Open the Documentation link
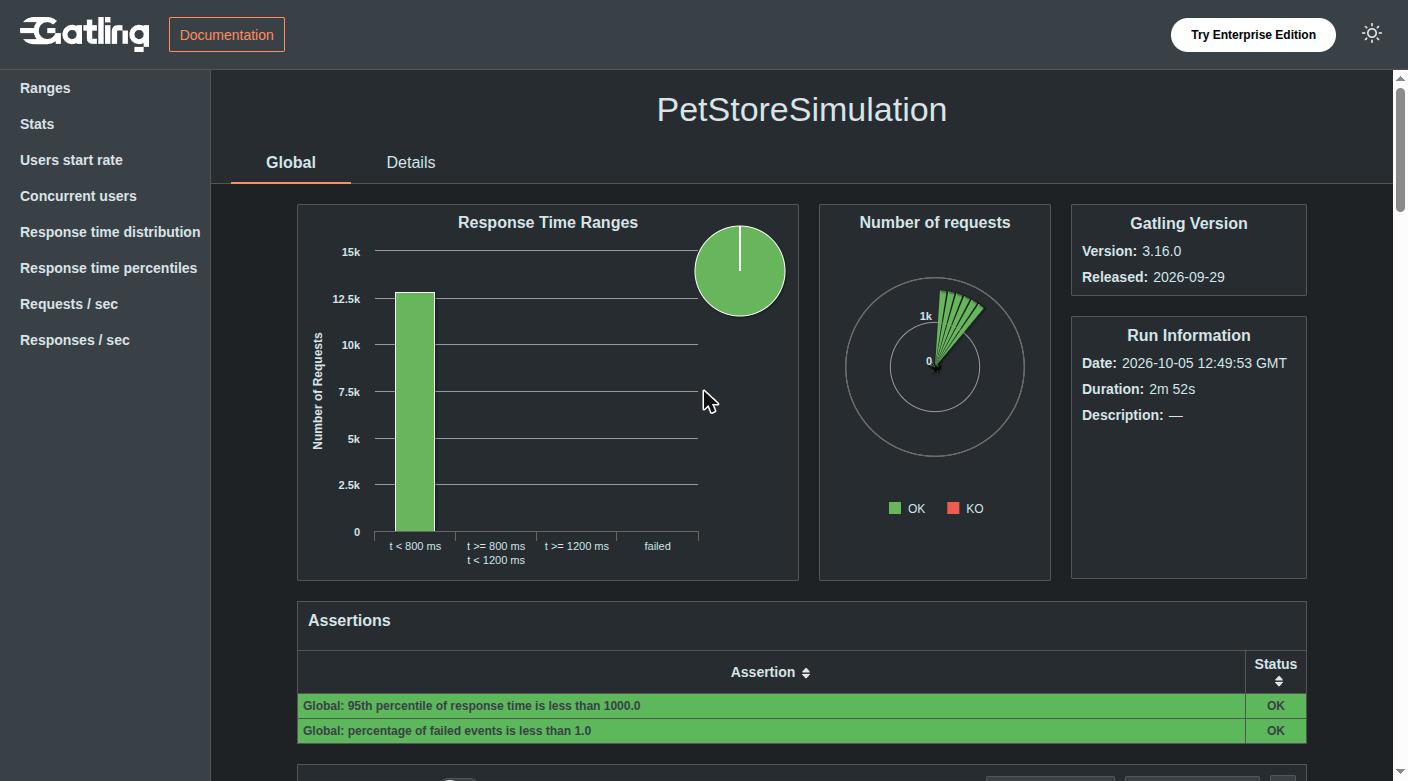Image resolution: width=1408 pixels, height=781 pixels. (227, 35)
